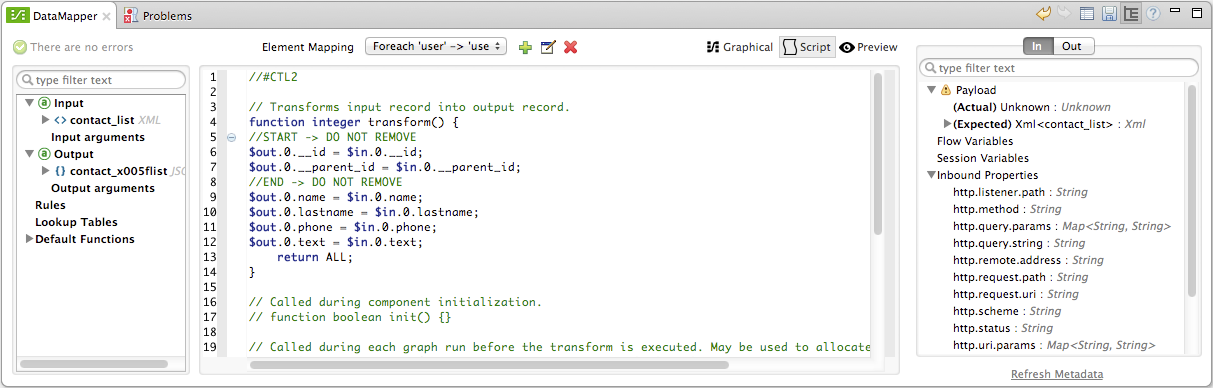Select Flow Variables in the metadata panel

click(x=975, y=141)
